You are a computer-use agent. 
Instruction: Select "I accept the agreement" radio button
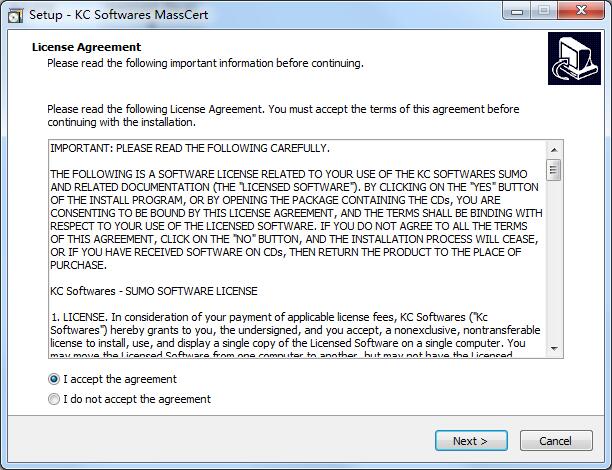click(x=53, y=380)
